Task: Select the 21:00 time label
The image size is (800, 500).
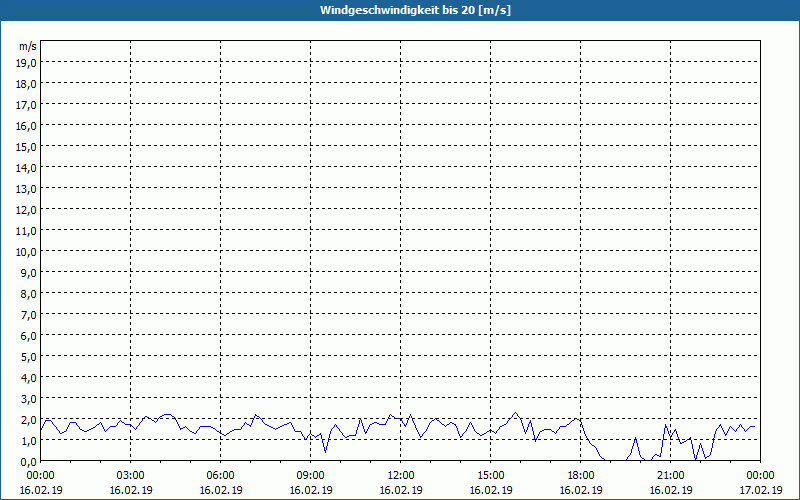Action: [x=670, y=476]
